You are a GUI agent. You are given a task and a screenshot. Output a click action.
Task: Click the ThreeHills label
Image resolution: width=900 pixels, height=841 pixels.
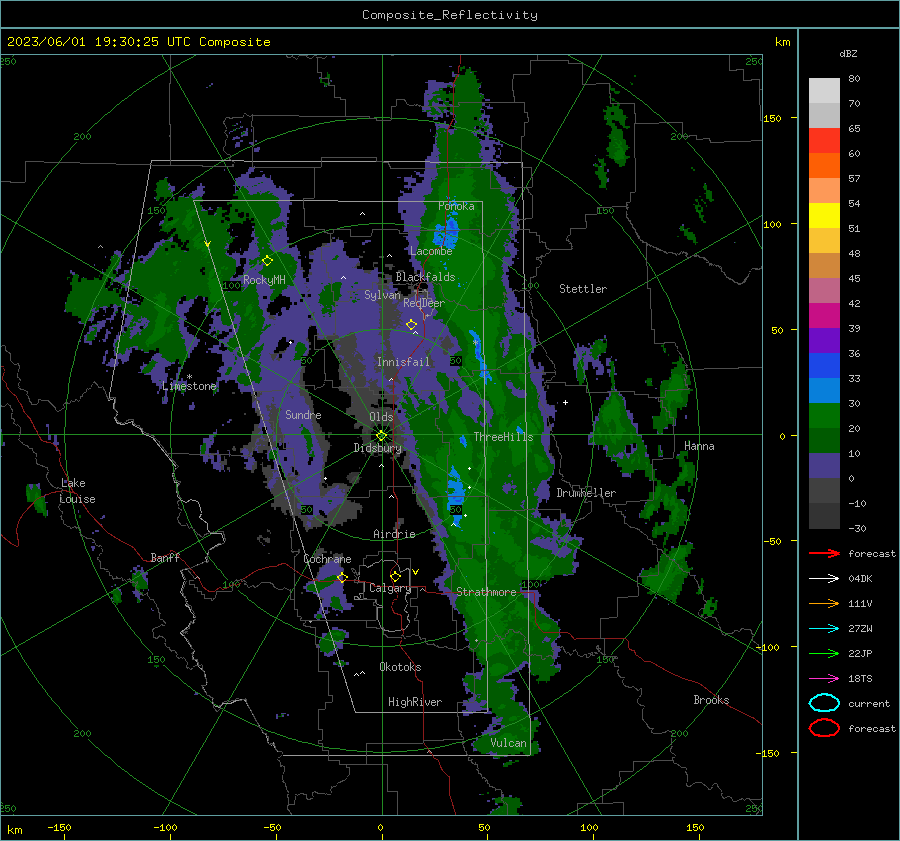pyautogui.click(x=503, y=437)
